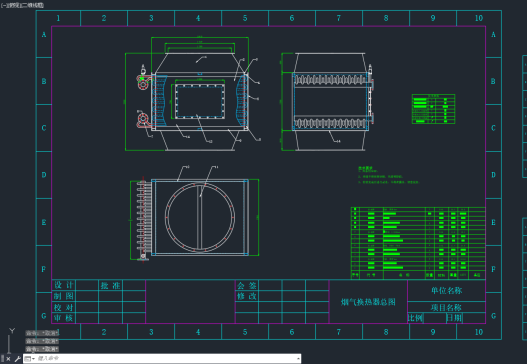The width and height of the screenshot is (527, 364).
Task: Select the rectangular access door with bolt holes
Action: coord(200,101)
